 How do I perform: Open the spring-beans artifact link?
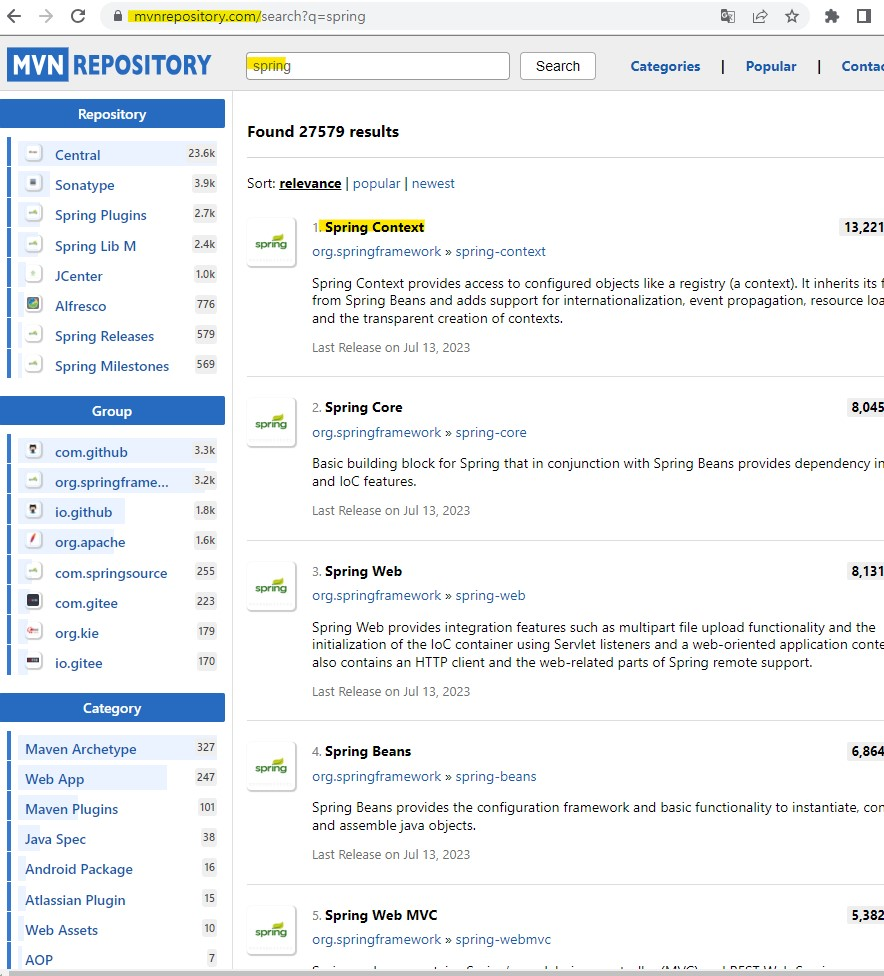(x=496, y=777)
